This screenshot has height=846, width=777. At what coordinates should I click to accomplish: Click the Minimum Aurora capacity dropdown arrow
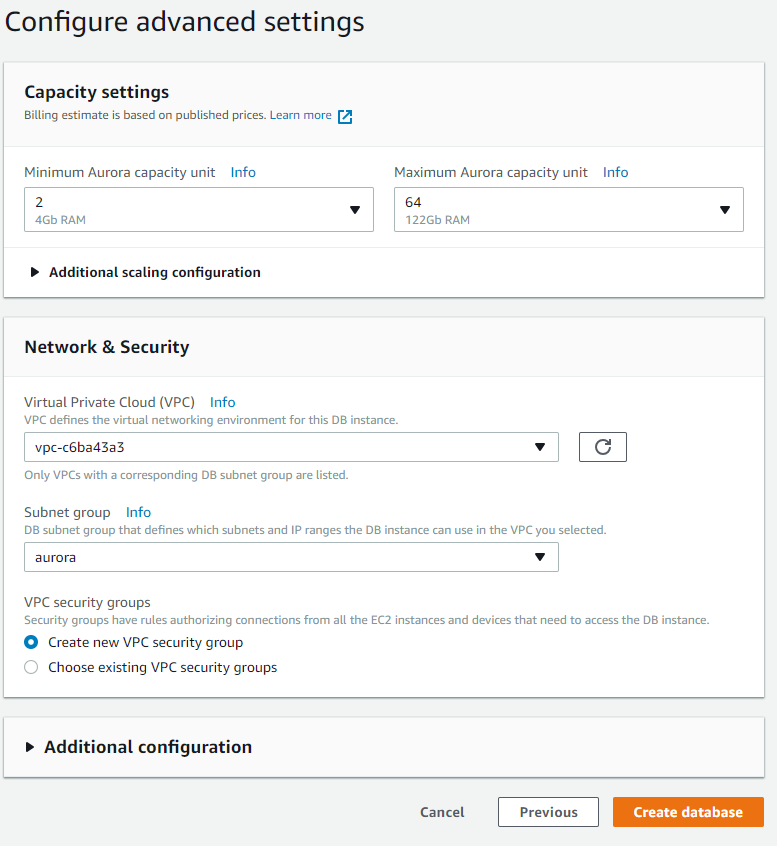pyautogui.click(x=355, y=210)
